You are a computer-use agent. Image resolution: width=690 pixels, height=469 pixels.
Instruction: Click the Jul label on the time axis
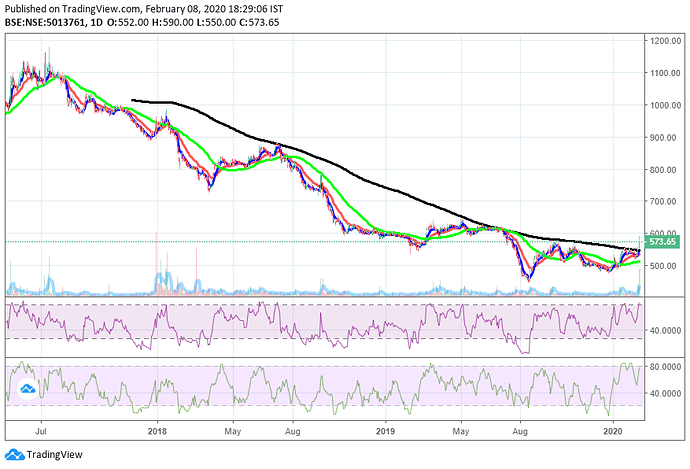point(42,431)
